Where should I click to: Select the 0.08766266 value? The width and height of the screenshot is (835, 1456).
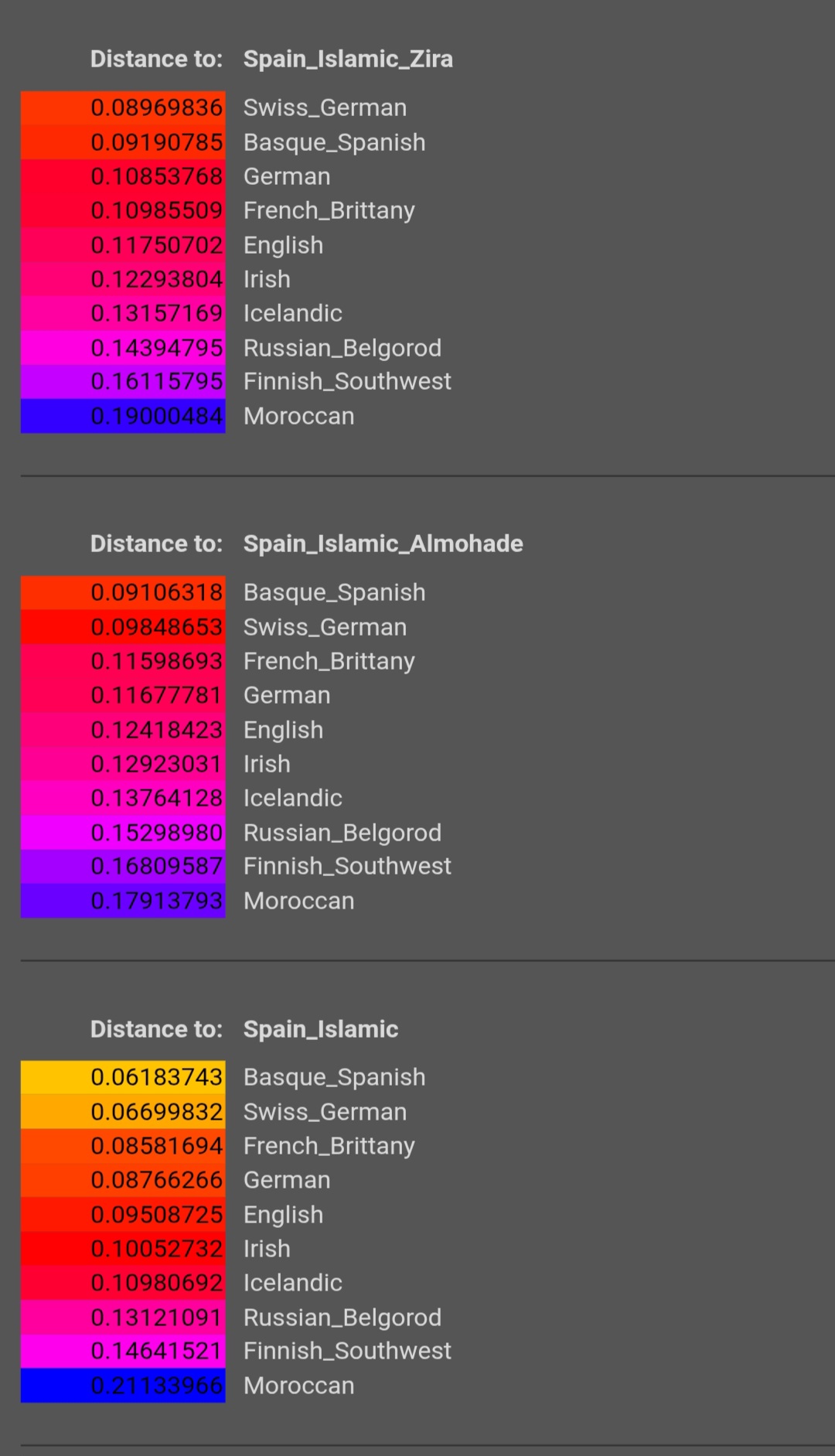tap(123, 1180)
